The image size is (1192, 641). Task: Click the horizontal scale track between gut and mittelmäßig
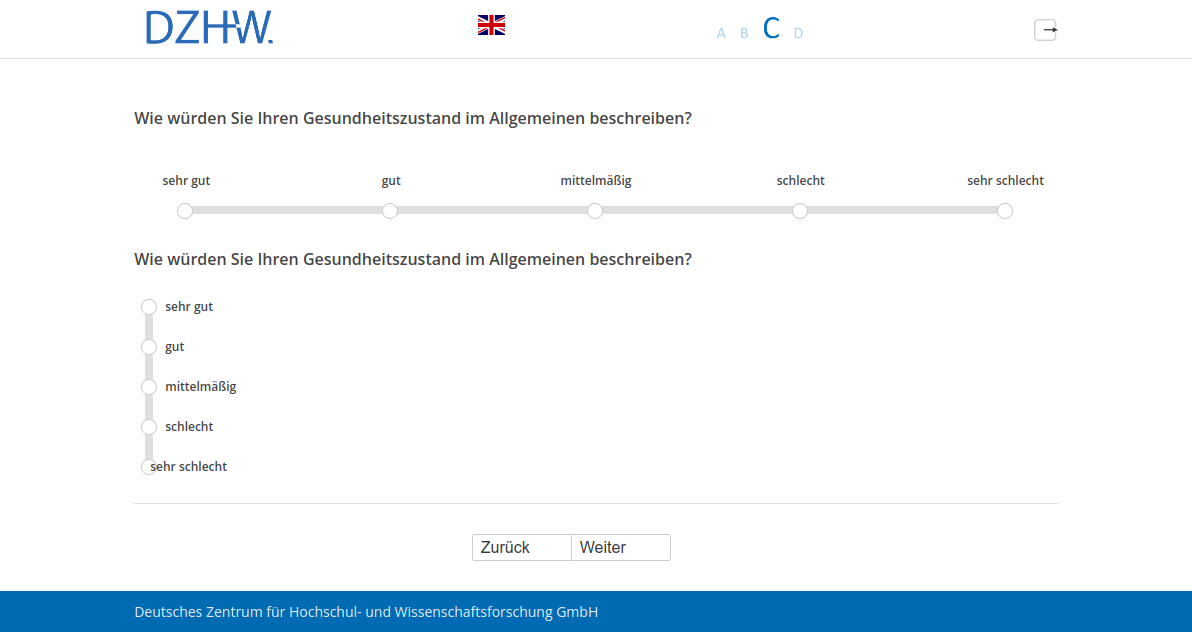[x=492, y=211]
